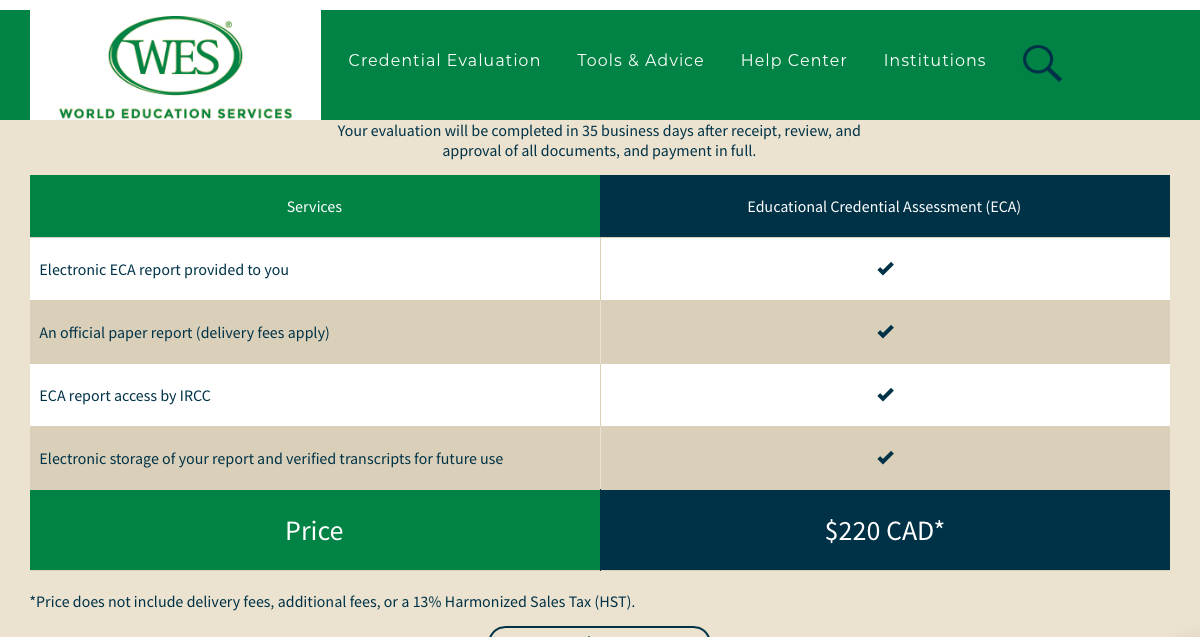1200x637 pixels.
Task: Click the $220 CAD* price cell
Action: 884,531
